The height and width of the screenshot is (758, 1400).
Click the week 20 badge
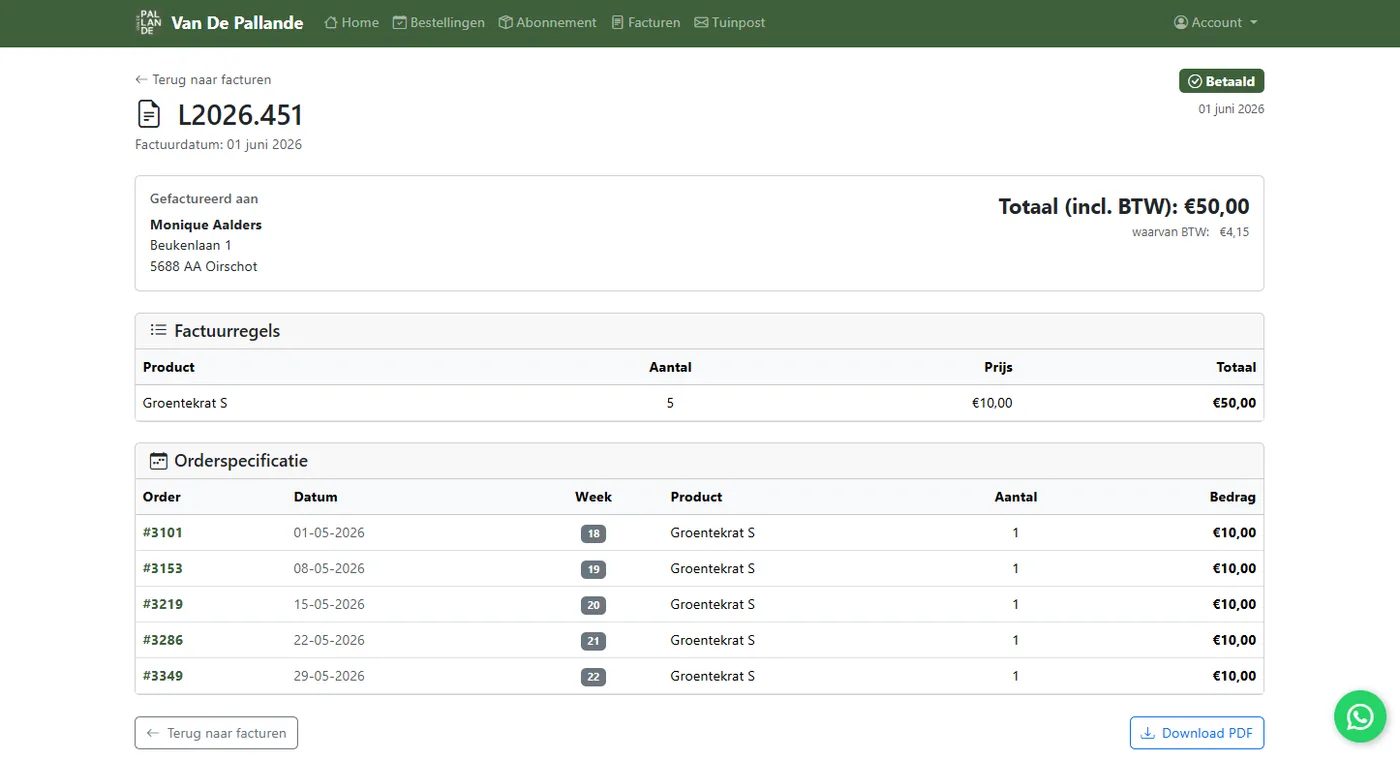(x=593, y=605)
